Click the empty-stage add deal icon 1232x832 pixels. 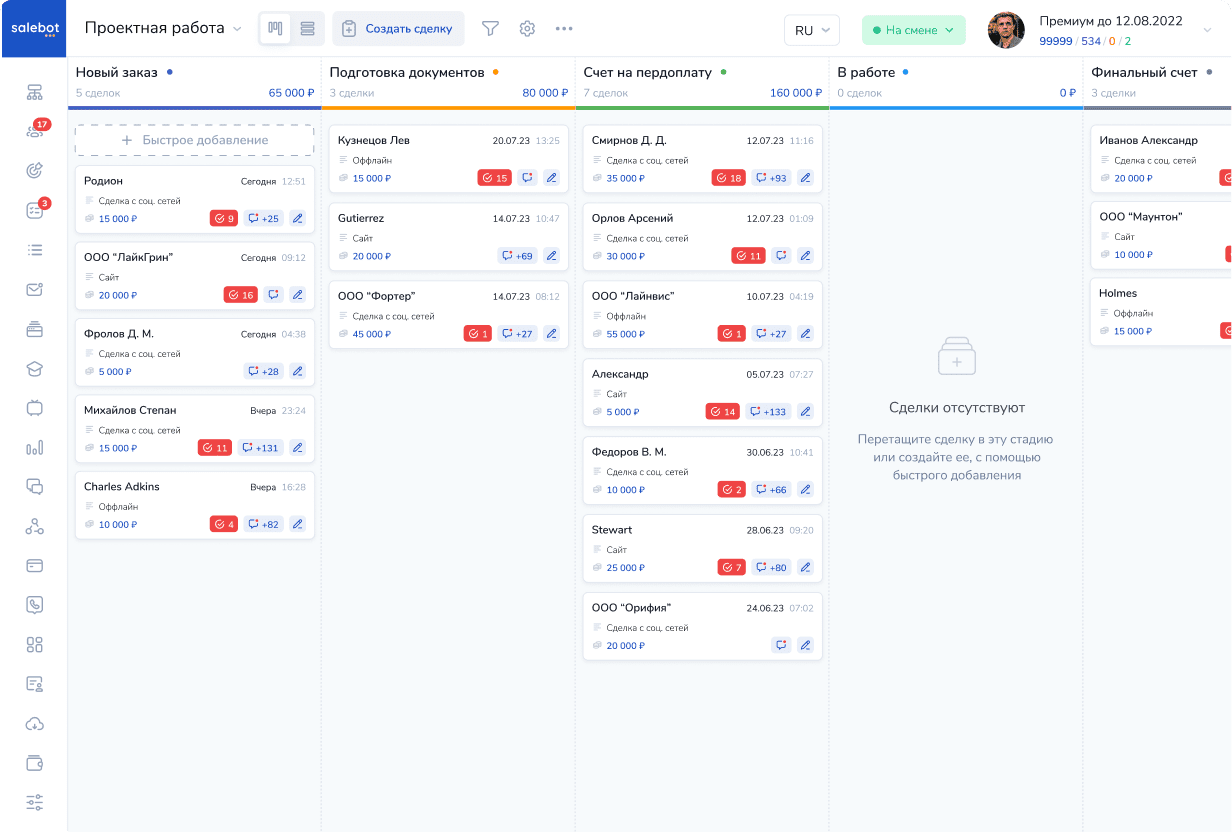coord(956,356)
